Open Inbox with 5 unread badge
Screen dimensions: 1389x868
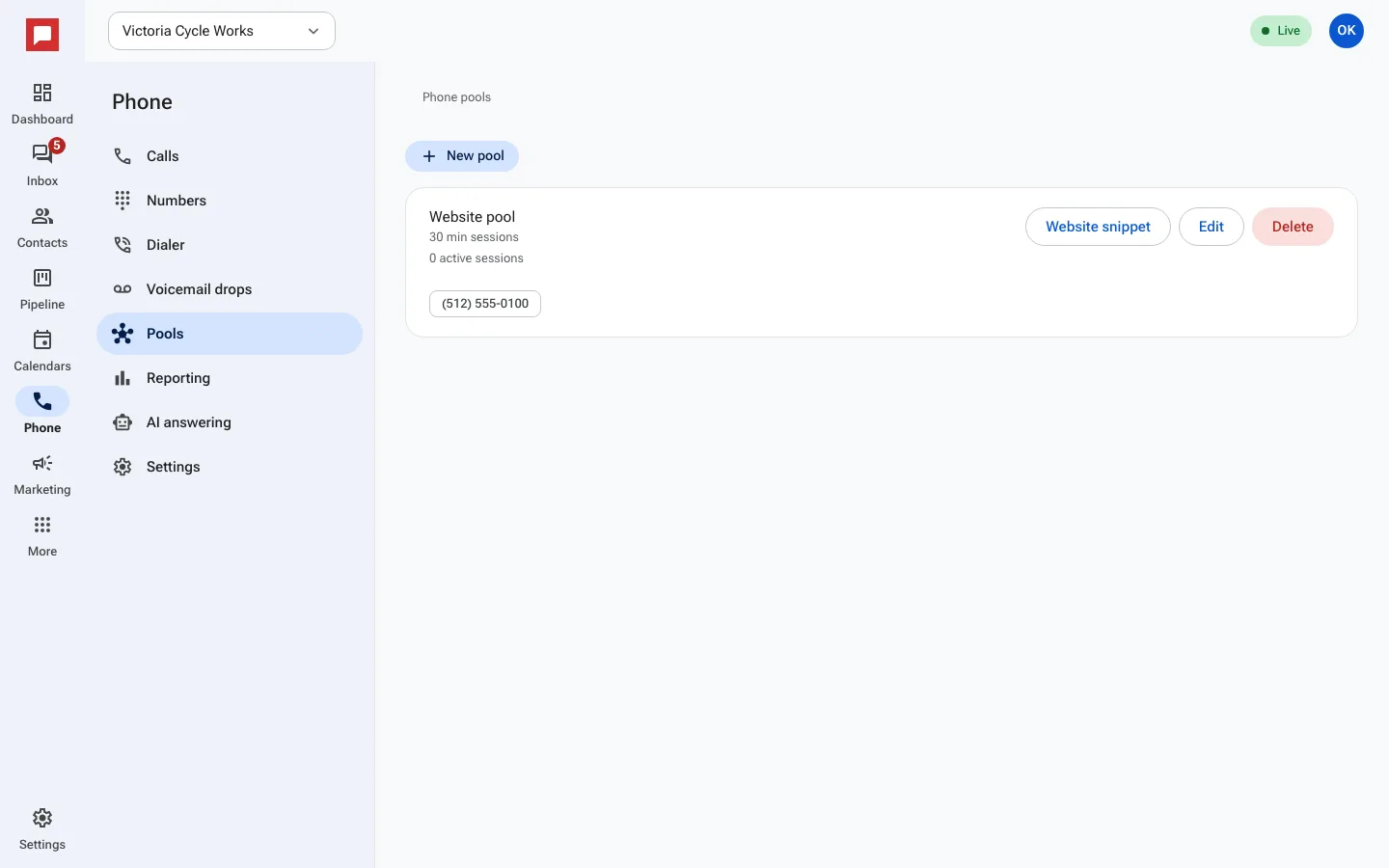click(x=42, y=154)
